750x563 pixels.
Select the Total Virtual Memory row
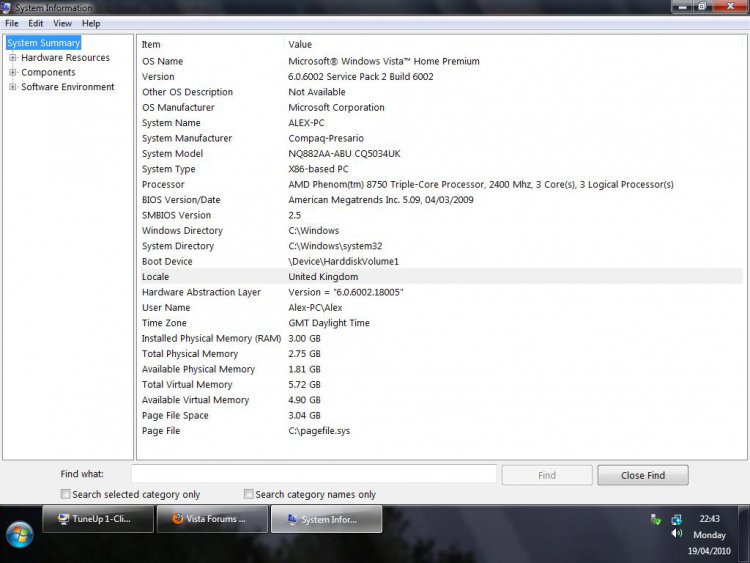tap(441, 385)
